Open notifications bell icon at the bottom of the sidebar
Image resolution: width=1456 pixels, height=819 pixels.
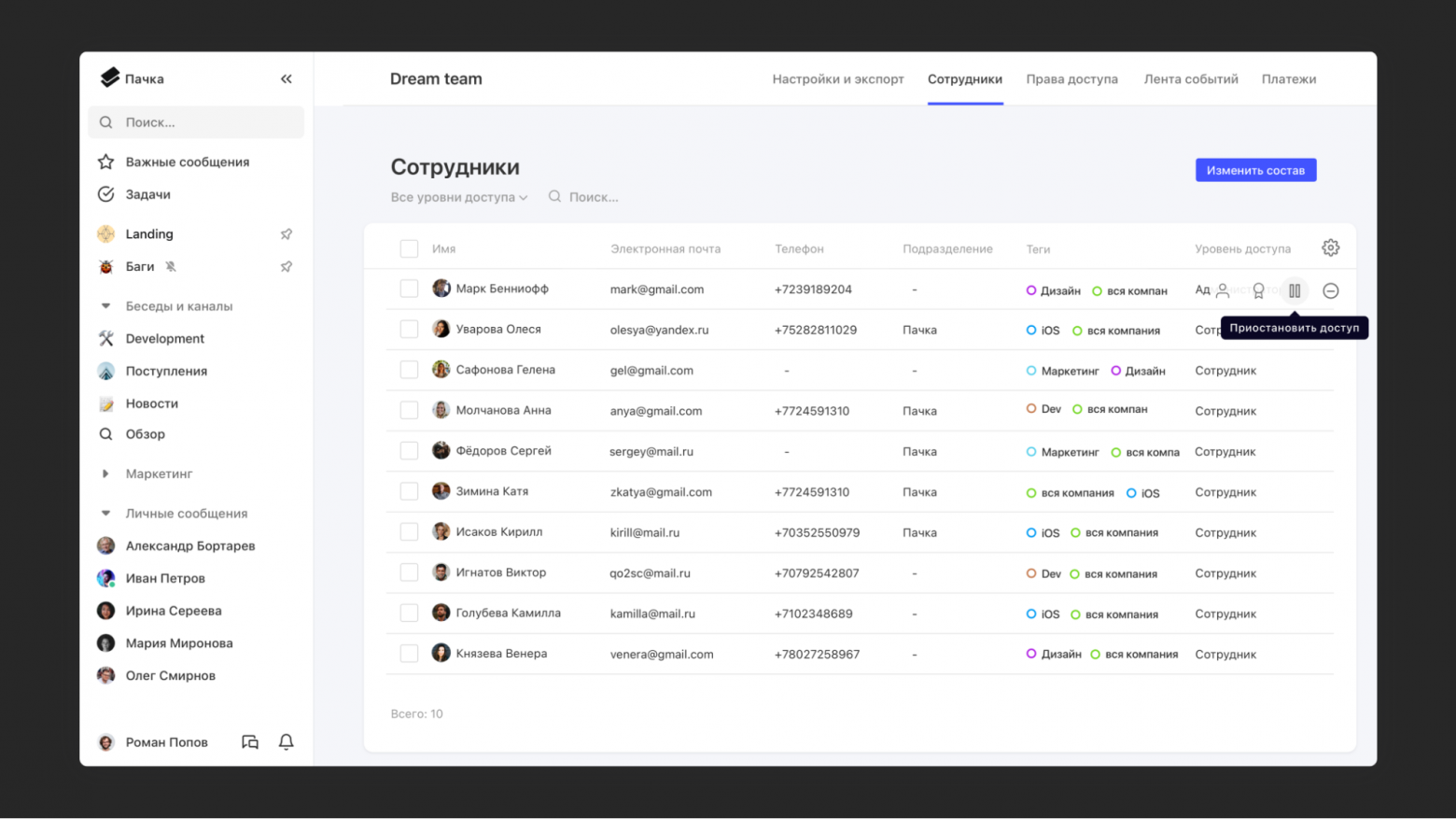287,742
